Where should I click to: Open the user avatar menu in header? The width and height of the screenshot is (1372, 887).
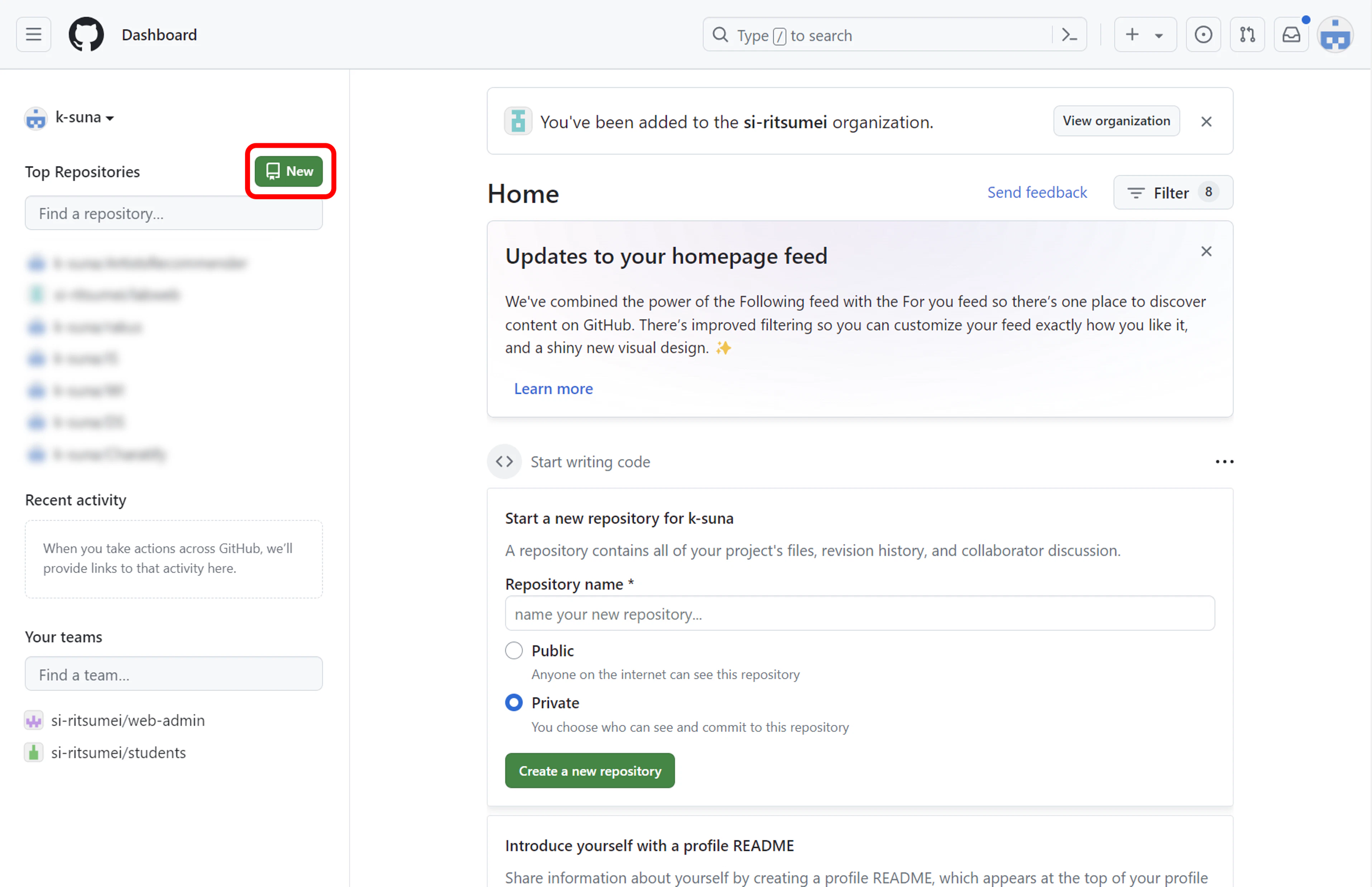click(1335, 35)
